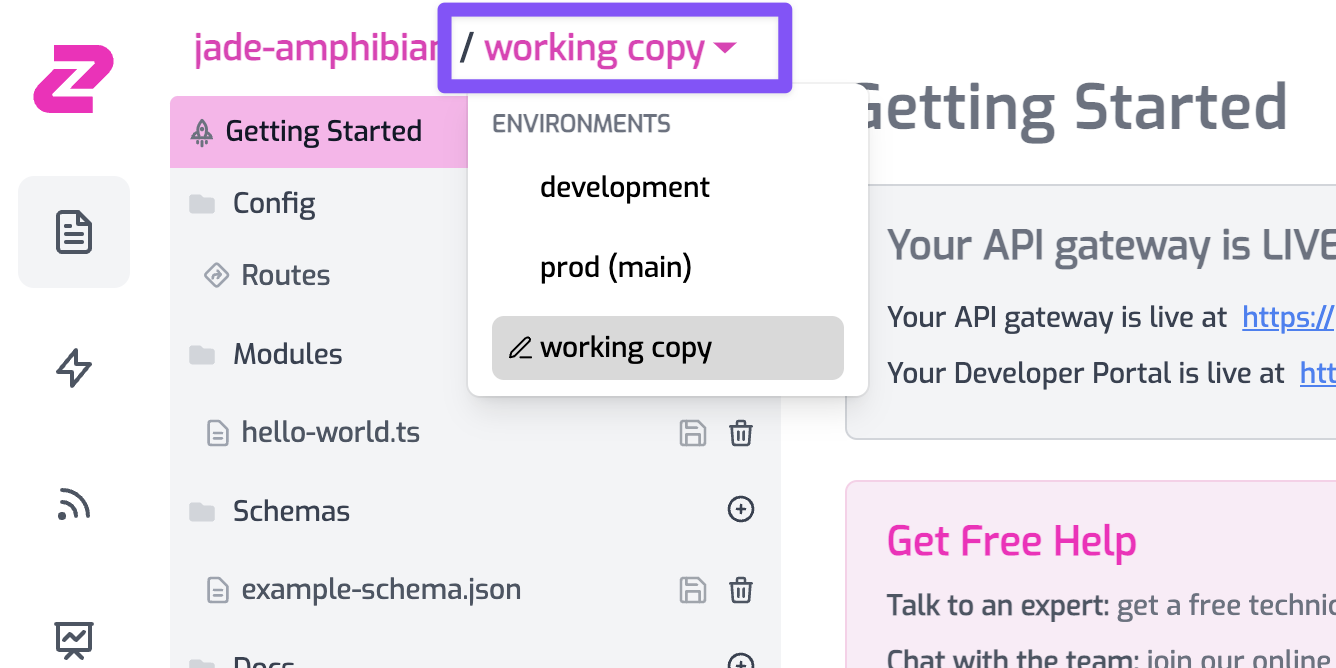1336x668 pixels.
Task: Delete hello-world.ts using trash icon
Action: (741, 433)
